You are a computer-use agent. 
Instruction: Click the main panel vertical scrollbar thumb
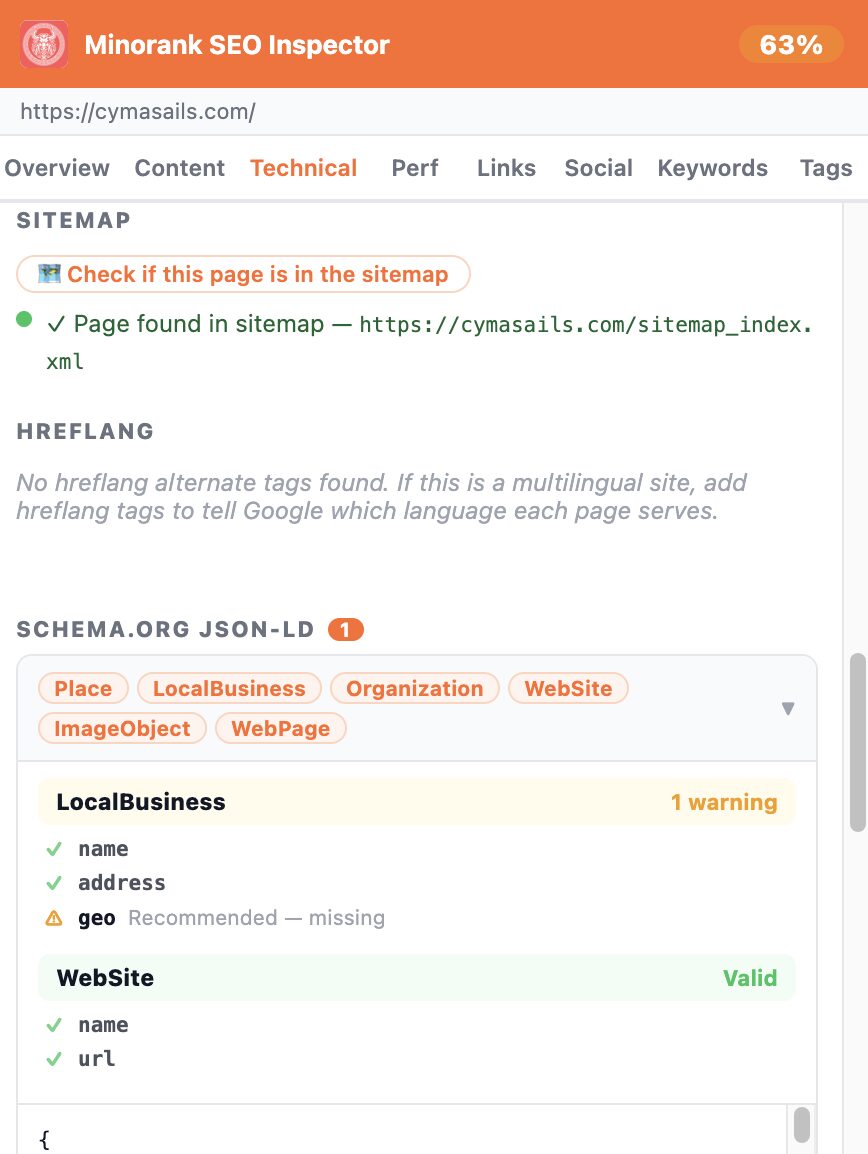pos(858,742)
